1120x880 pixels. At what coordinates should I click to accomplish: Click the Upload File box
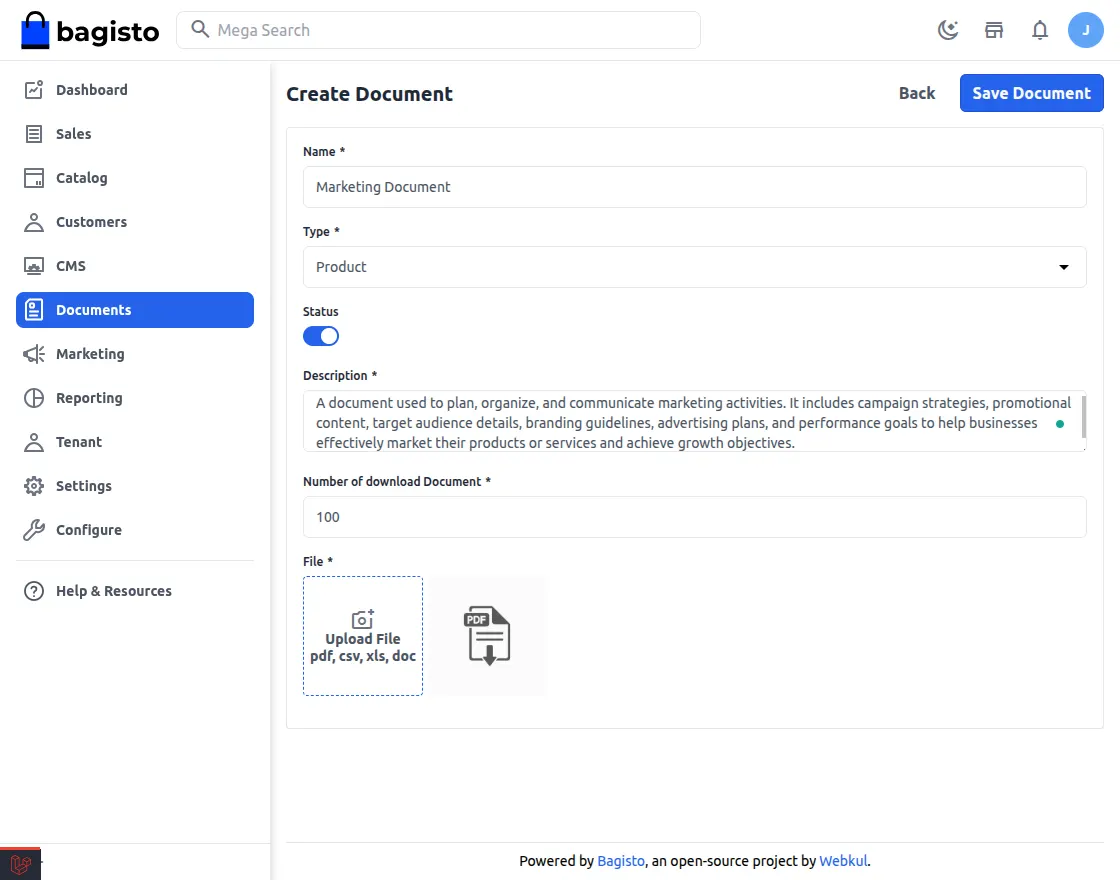[363, 636]
